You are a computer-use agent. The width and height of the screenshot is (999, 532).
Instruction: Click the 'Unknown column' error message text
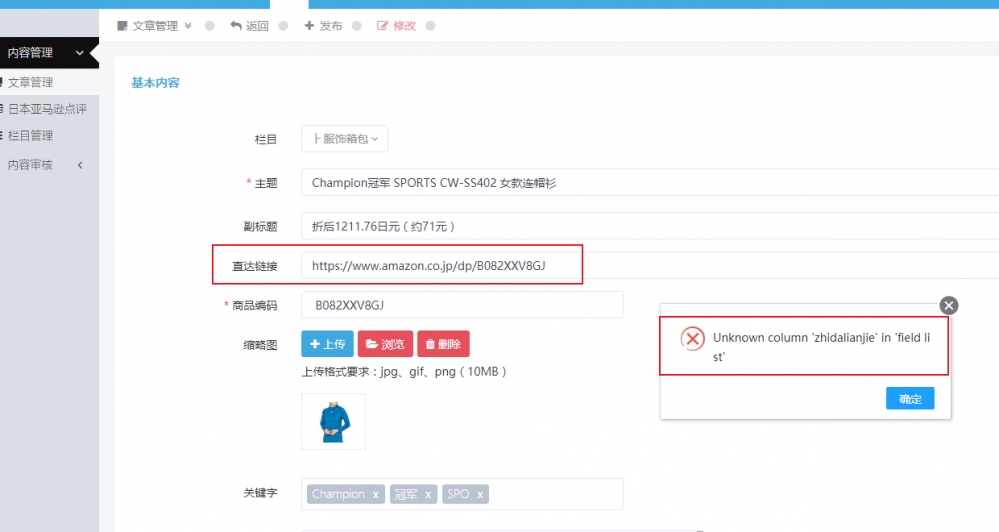point(821,347)
